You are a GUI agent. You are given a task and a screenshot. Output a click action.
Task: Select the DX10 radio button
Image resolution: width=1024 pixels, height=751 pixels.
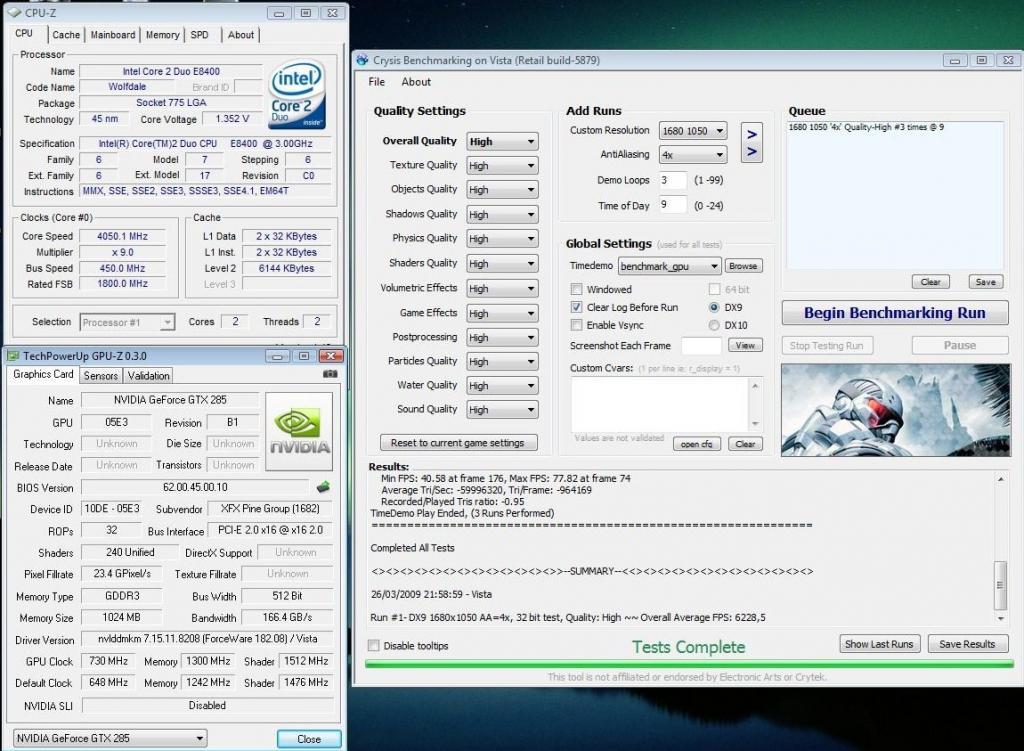[714, 325]
